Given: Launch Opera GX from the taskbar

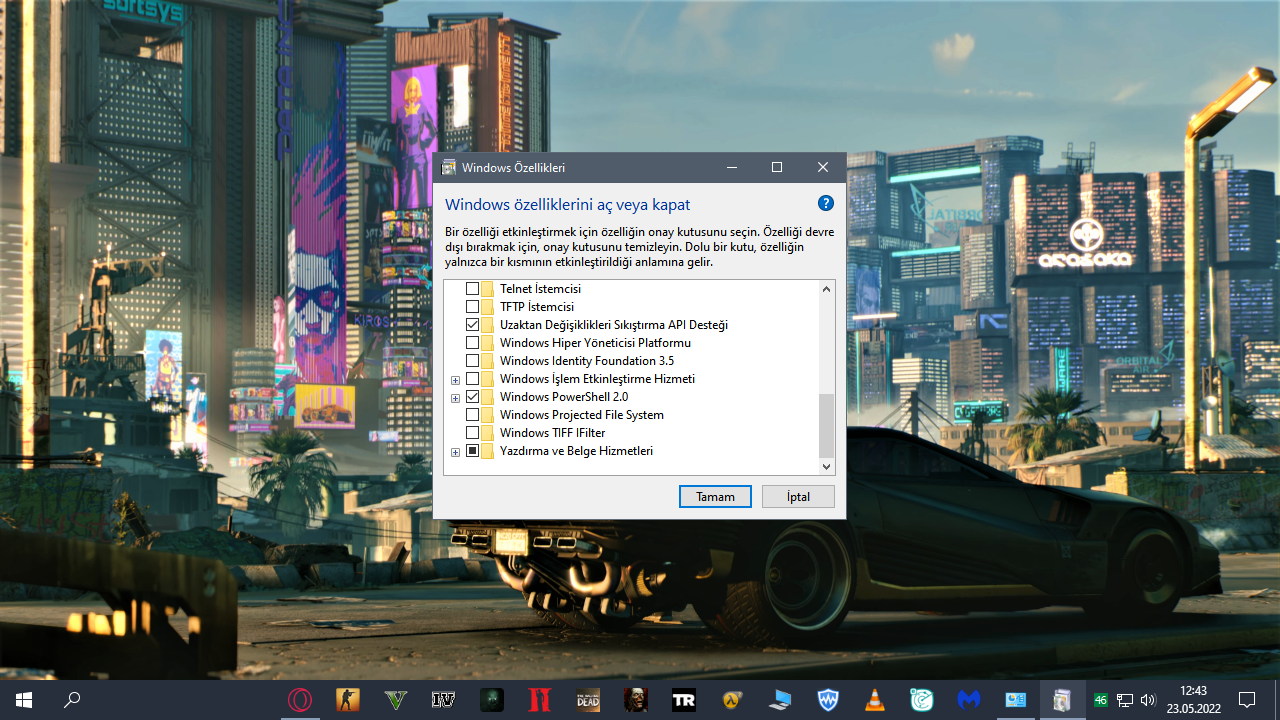Looking at the screenshot, I should [x=298, y=700].
